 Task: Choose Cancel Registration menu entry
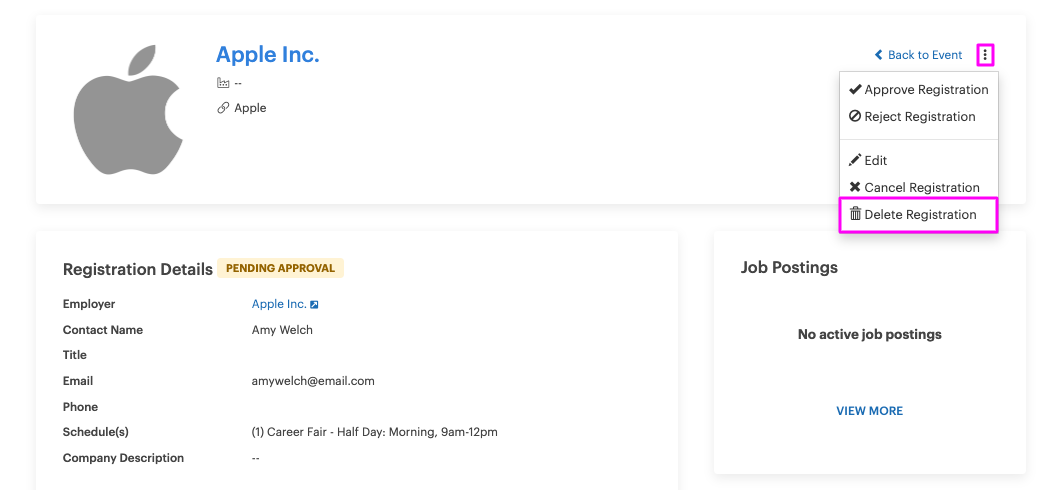918,187
